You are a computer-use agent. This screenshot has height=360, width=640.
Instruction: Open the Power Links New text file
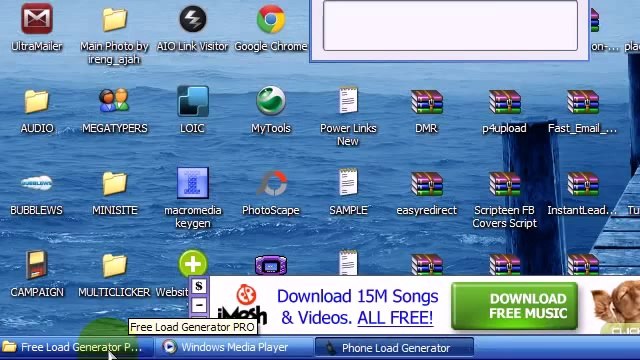pyautogui.click(x=348, y=100)
